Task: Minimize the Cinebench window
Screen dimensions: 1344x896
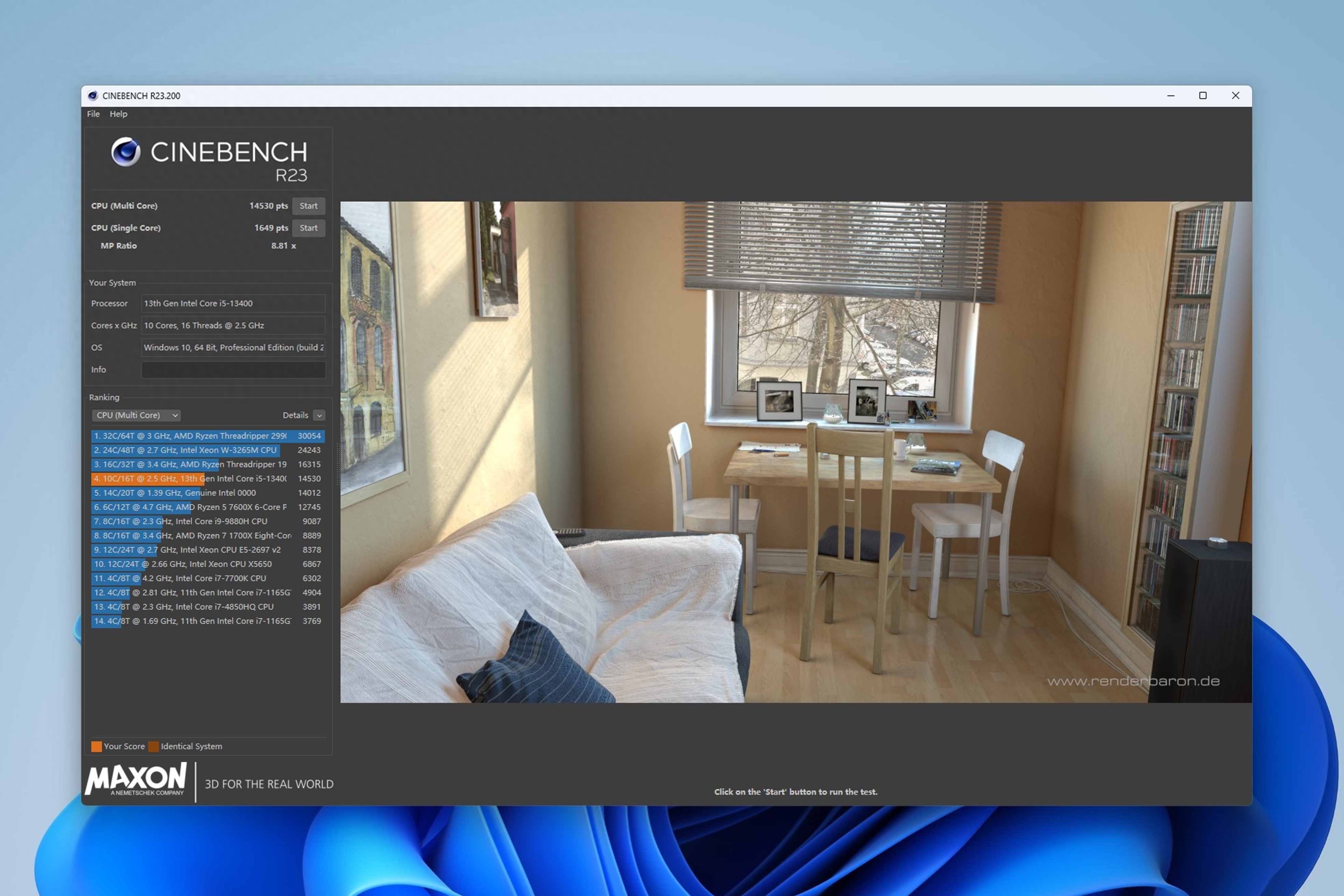Action: [1170, 96]
